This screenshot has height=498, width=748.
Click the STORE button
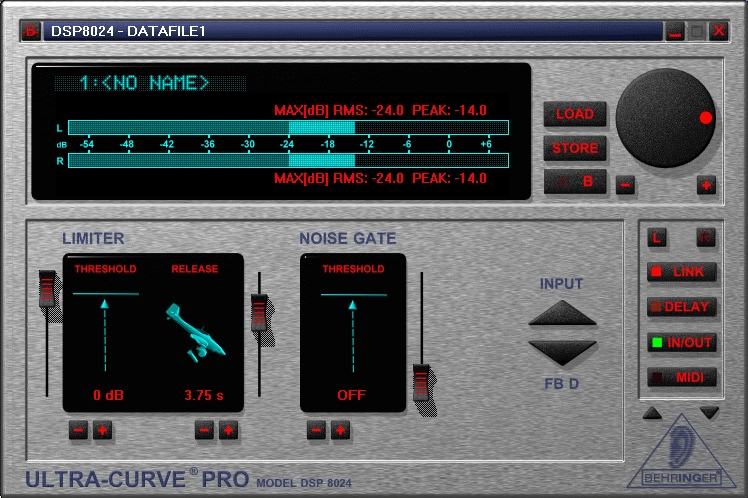pos(575,148)
